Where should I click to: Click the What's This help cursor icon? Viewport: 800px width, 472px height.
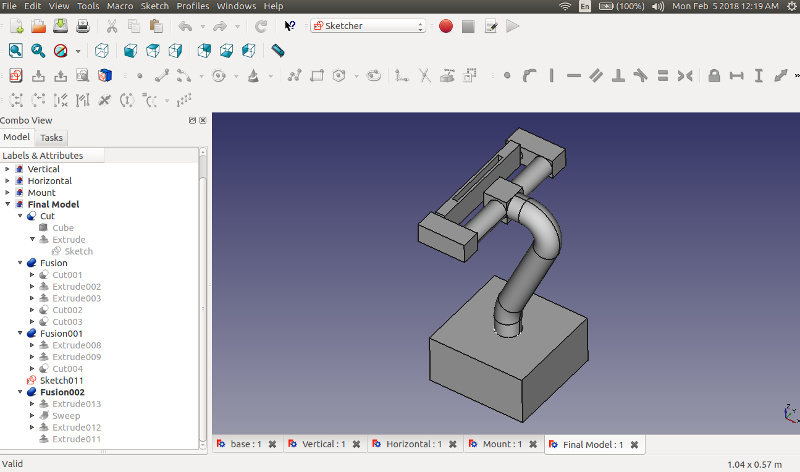tap(290, 26)
